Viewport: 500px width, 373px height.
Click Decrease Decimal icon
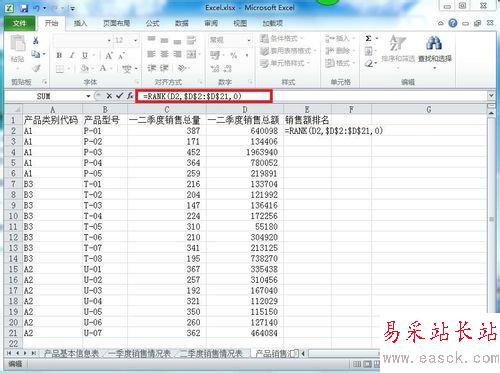click(228, 69)
